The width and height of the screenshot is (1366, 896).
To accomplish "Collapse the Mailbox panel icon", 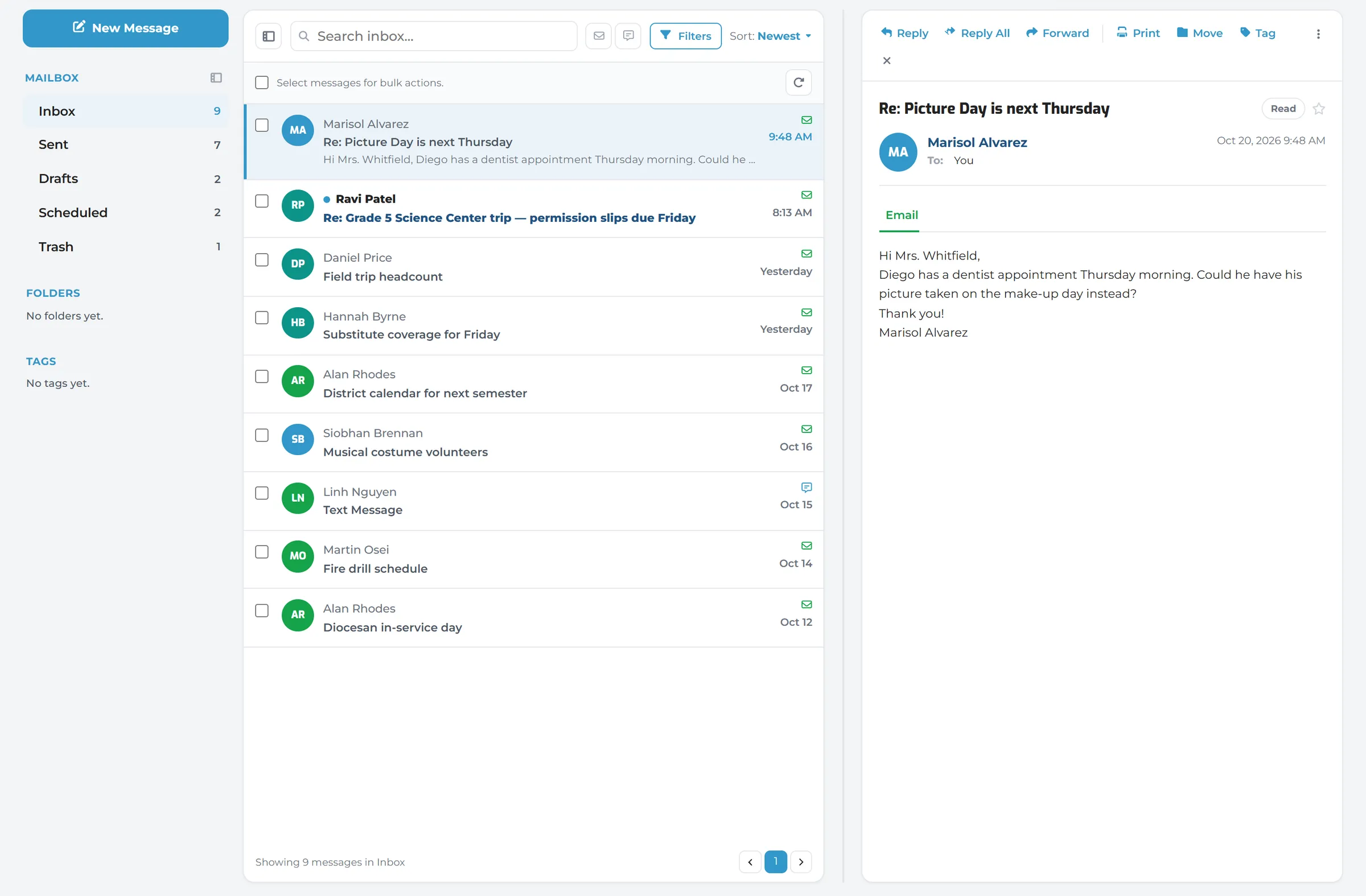I will click(216, 77).
